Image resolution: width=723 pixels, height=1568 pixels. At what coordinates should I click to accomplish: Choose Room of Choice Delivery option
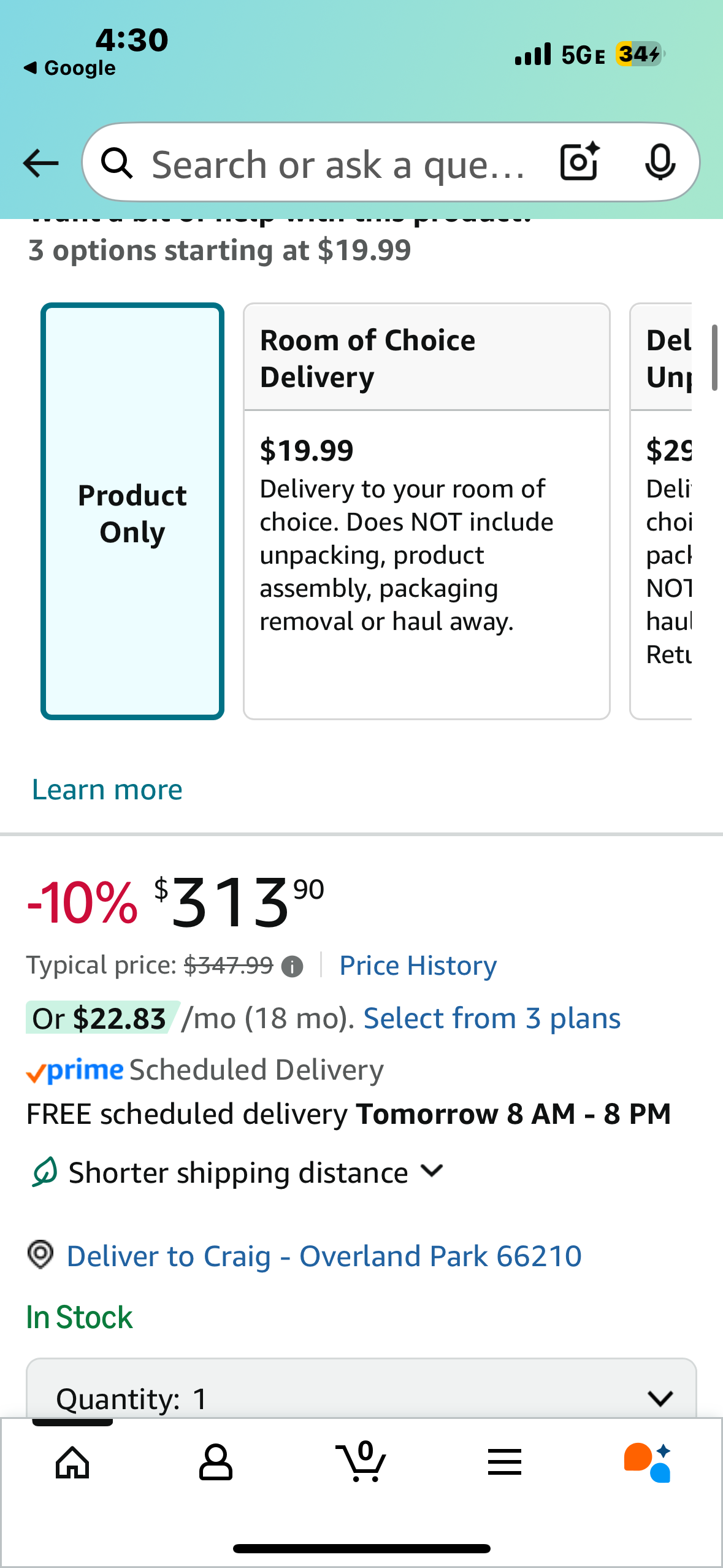pyautogui.click(x=426, y=511)
